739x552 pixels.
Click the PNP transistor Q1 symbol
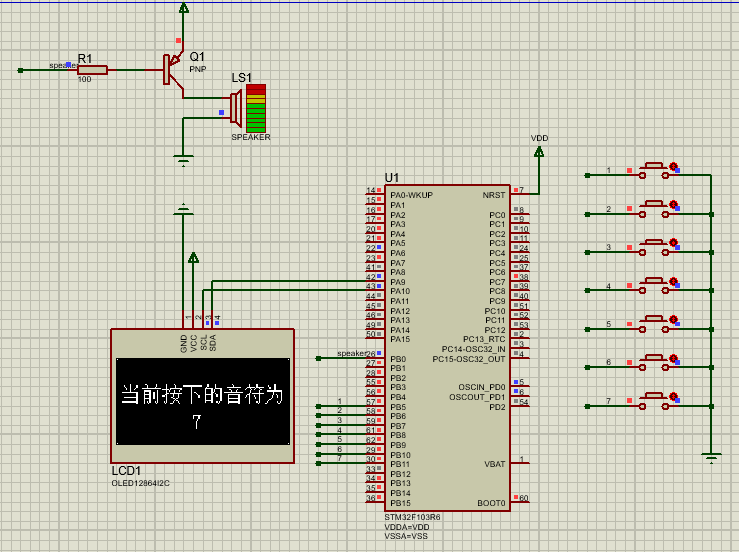[x=173, y=70]
